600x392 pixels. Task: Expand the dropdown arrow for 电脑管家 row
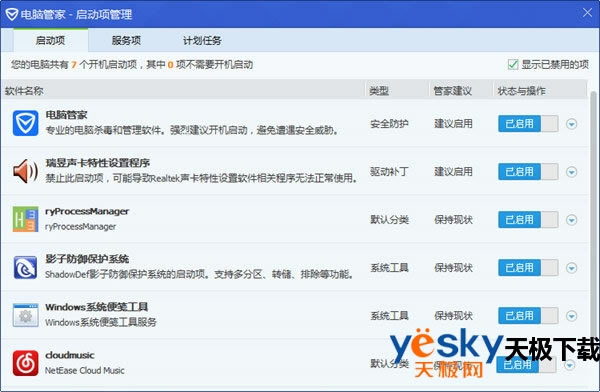[x=572, y=124]
